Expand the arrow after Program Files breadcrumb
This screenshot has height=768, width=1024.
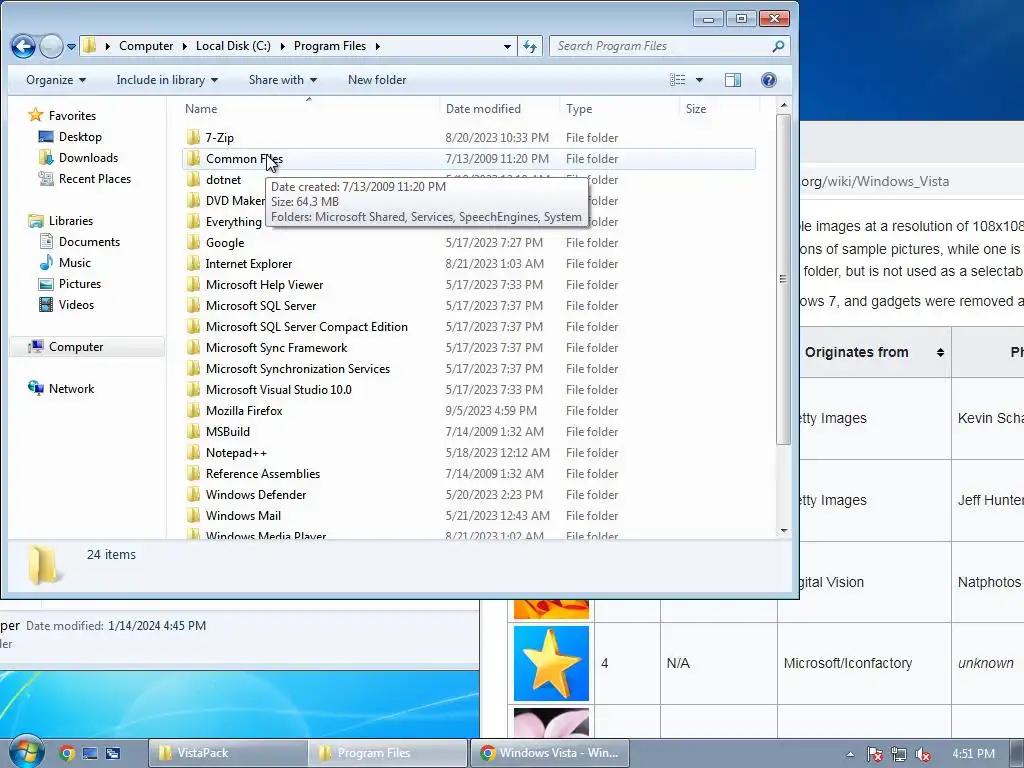point(377,46)
